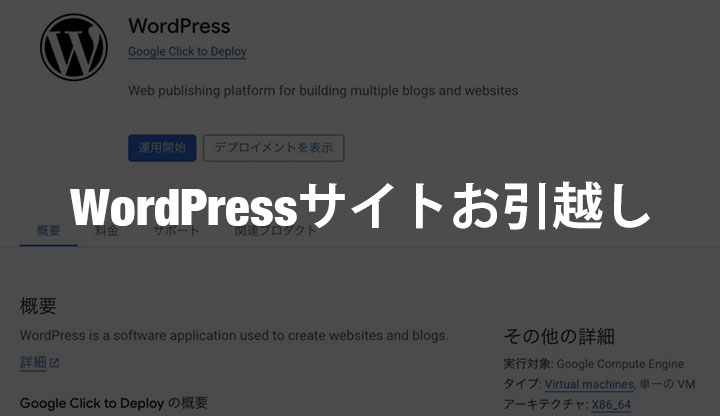Click the external-link icon next to 詳細

pyautogui.click(x=54, y=363)
